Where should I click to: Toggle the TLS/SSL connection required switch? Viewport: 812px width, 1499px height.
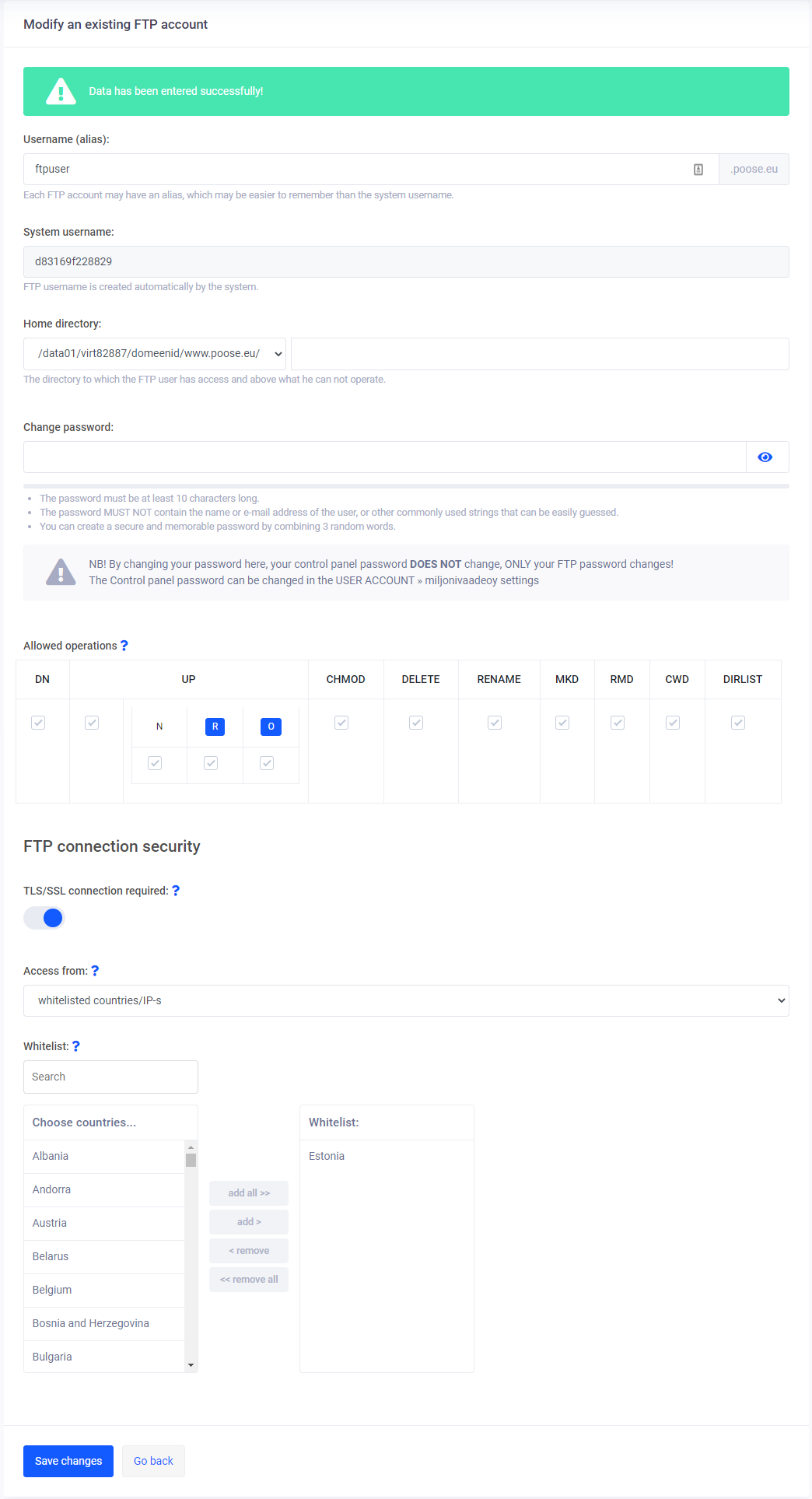tap(44, 918)
